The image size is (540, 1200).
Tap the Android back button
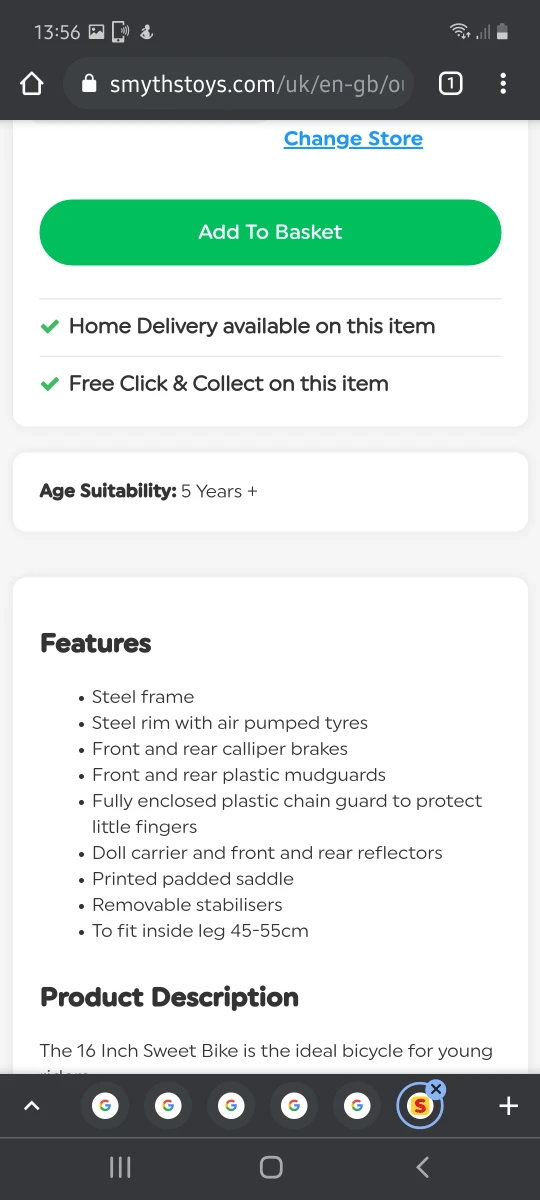422,1167
